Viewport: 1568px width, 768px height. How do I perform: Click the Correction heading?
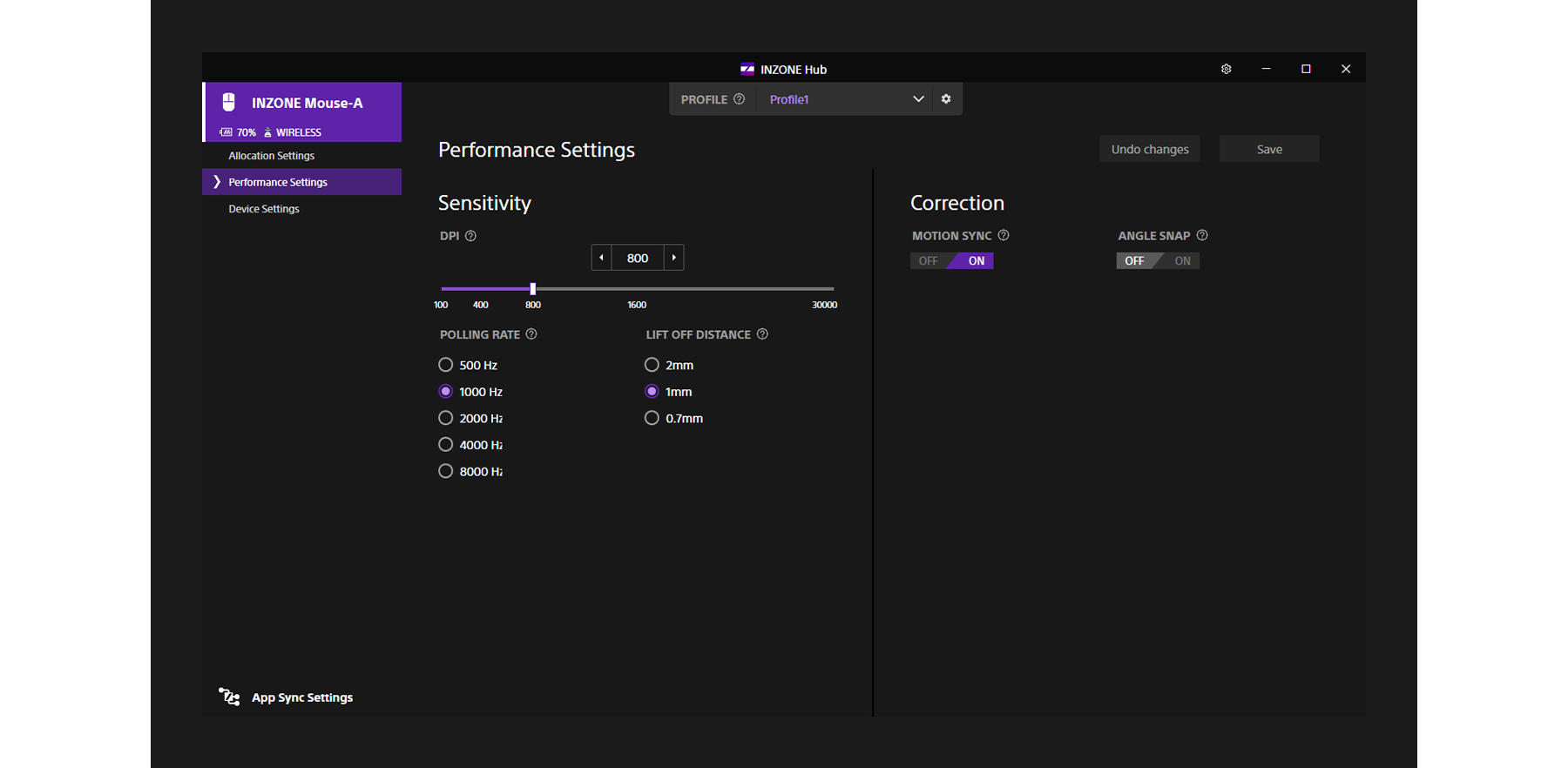click(x=957, y=203)
